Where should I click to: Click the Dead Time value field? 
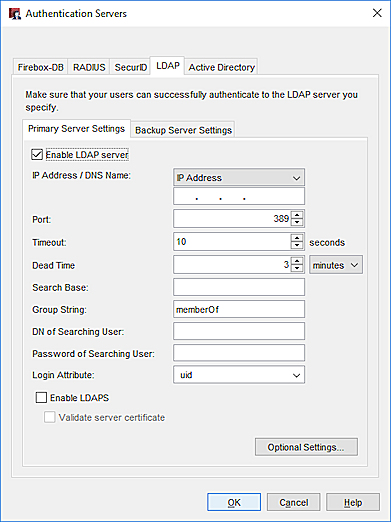point(232,265)
